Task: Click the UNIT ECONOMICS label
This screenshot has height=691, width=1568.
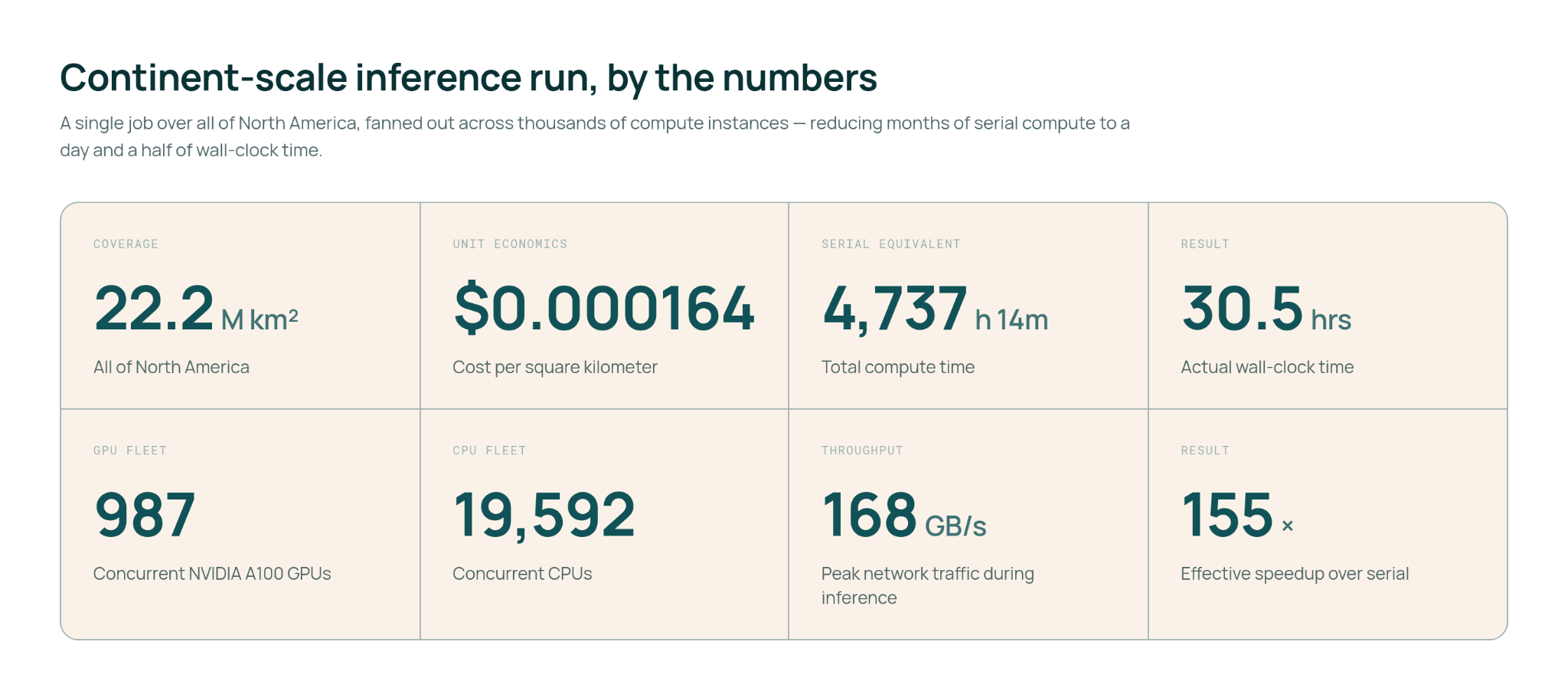Action: 510,244
